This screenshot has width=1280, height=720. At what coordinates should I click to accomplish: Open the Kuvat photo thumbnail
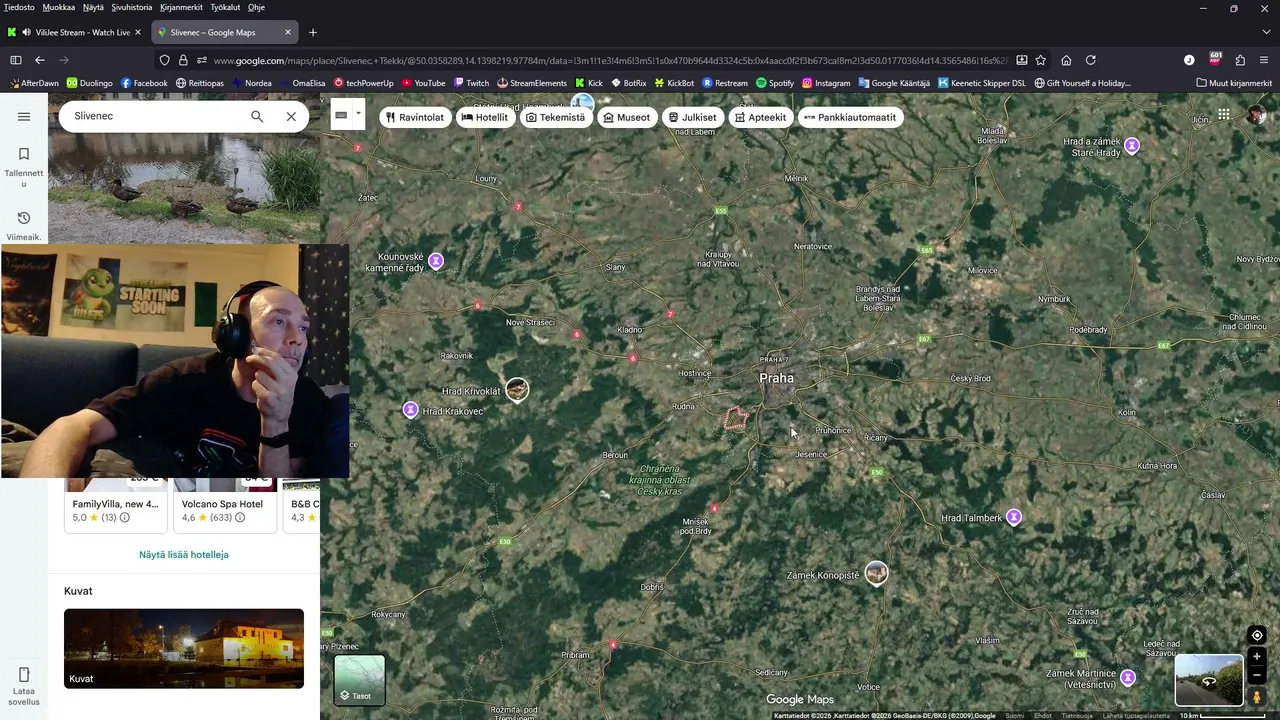(x=184, y=648)
